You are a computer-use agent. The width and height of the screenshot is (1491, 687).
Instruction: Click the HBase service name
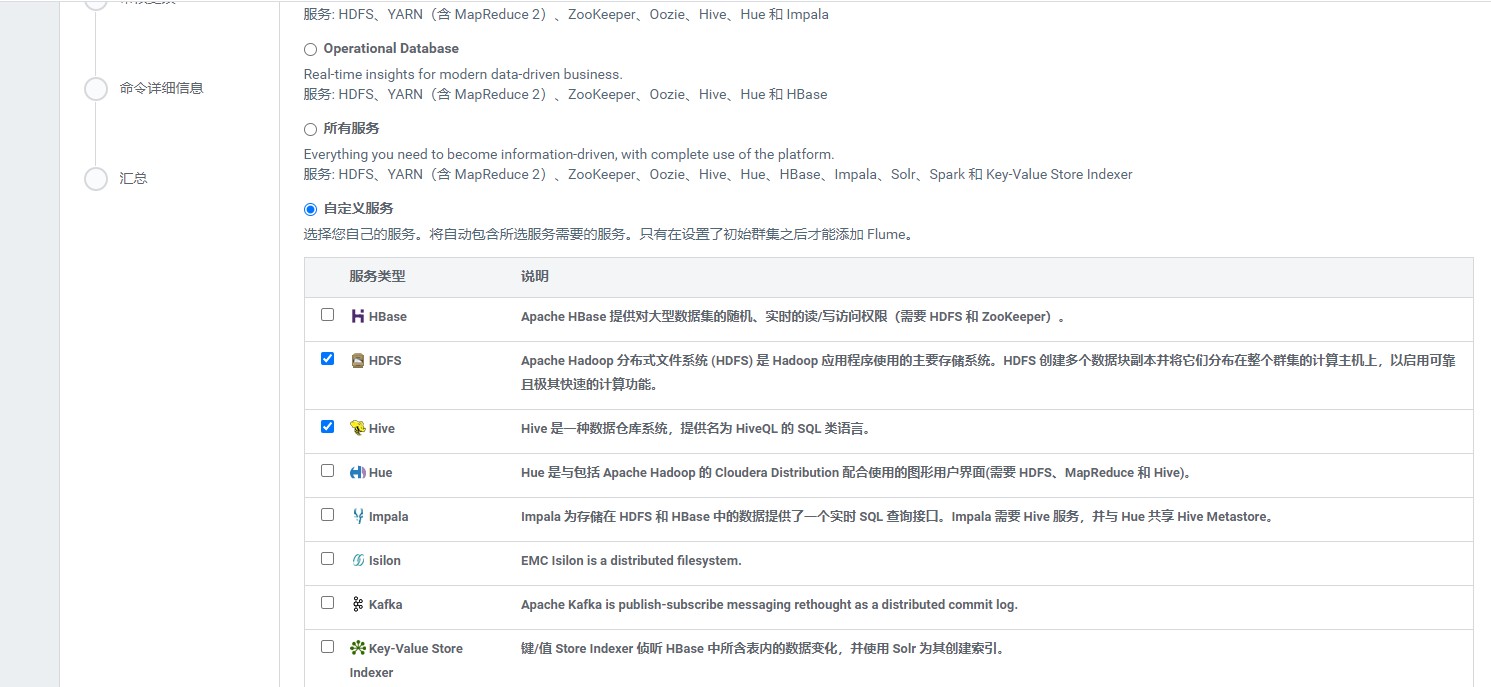(x=388, y=316)
